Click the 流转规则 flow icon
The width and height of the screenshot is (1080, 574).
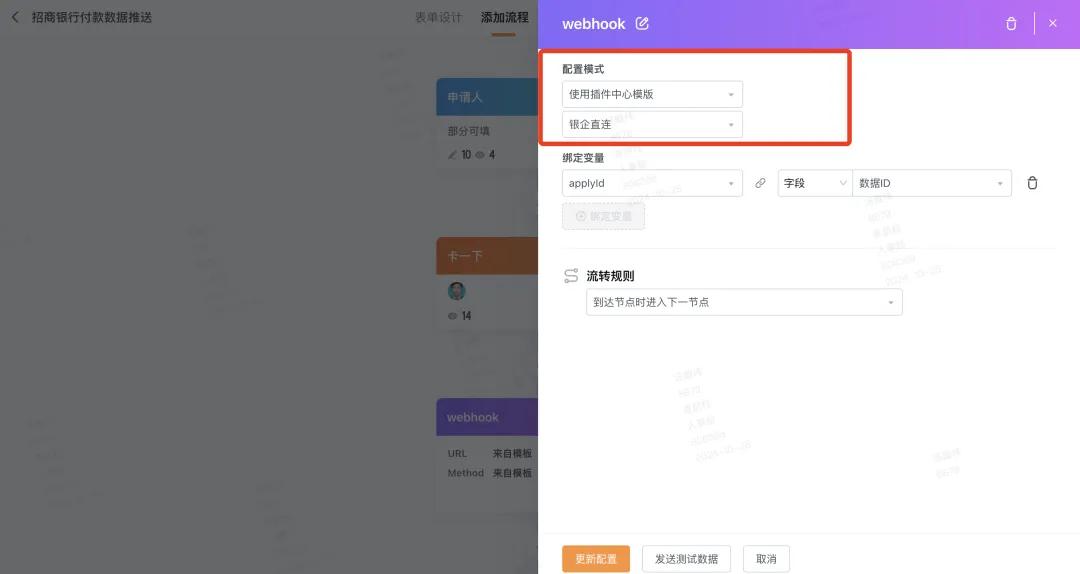point(571,276)
